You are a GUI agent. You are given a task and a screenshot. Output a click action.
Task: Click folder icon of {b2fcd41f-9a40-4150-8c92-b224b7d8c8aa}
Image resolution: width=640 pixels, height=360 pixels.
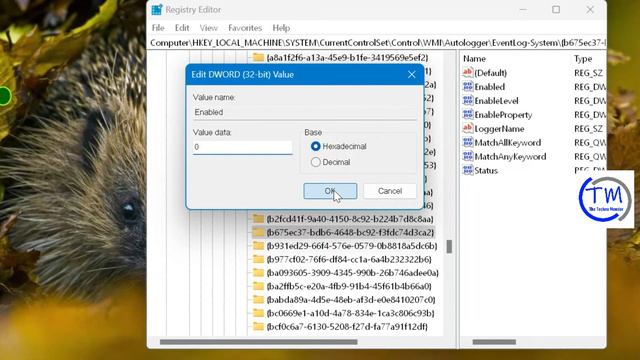tap(258, 219)
